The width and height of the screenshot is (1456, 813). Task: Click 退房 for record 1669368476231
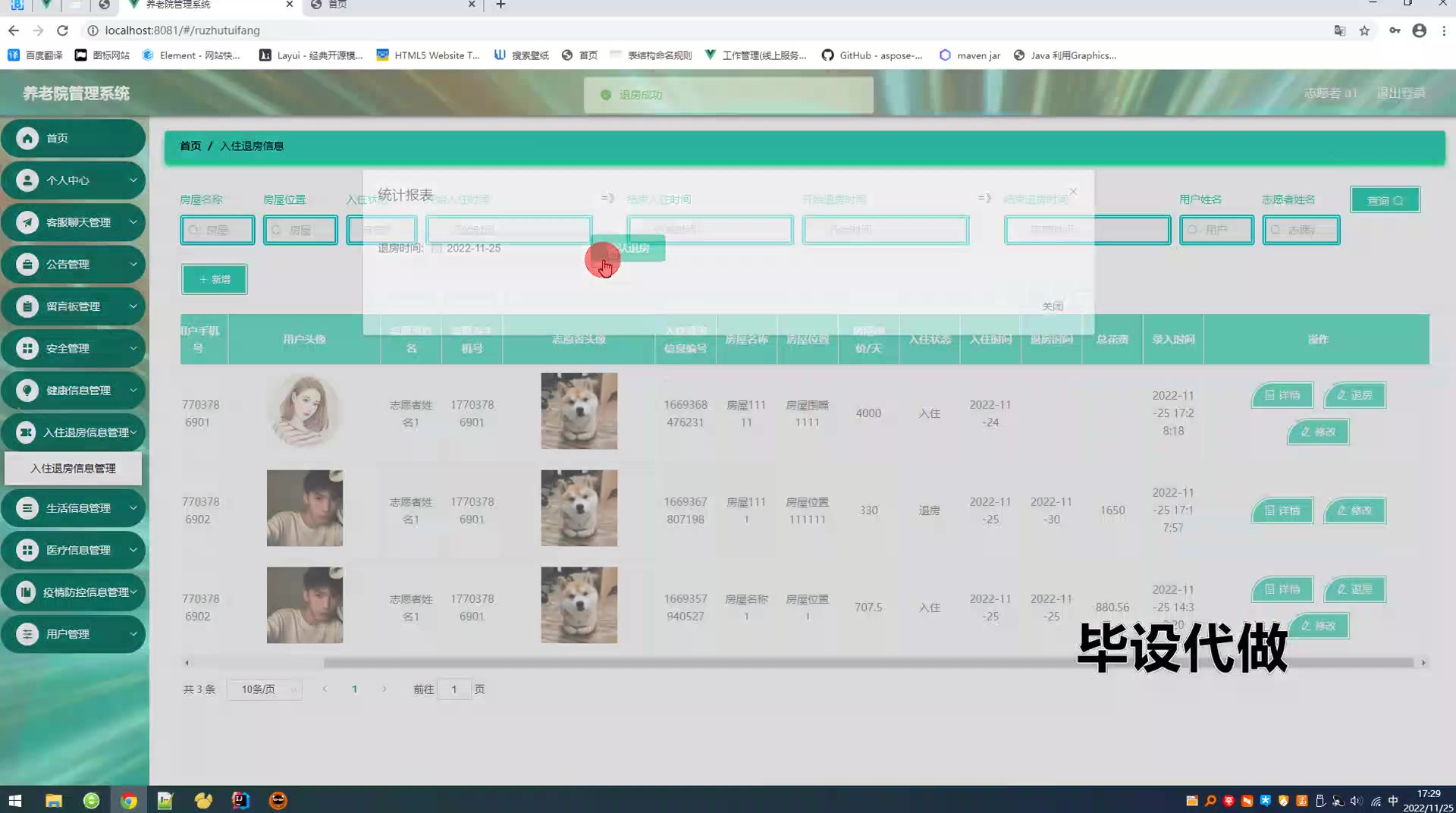pyautogui.click(x=1355, y=395)
